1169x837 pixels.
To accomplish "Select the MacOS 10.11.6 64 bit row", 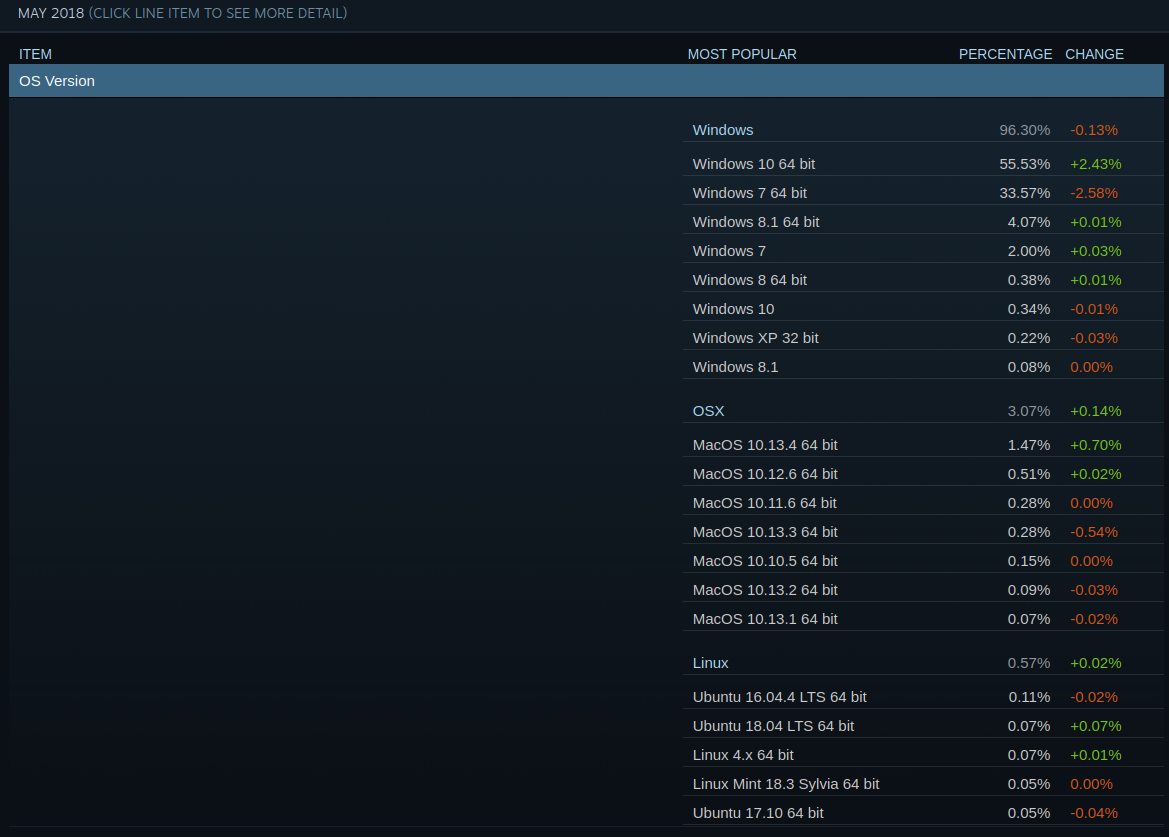I will (923, 503).
